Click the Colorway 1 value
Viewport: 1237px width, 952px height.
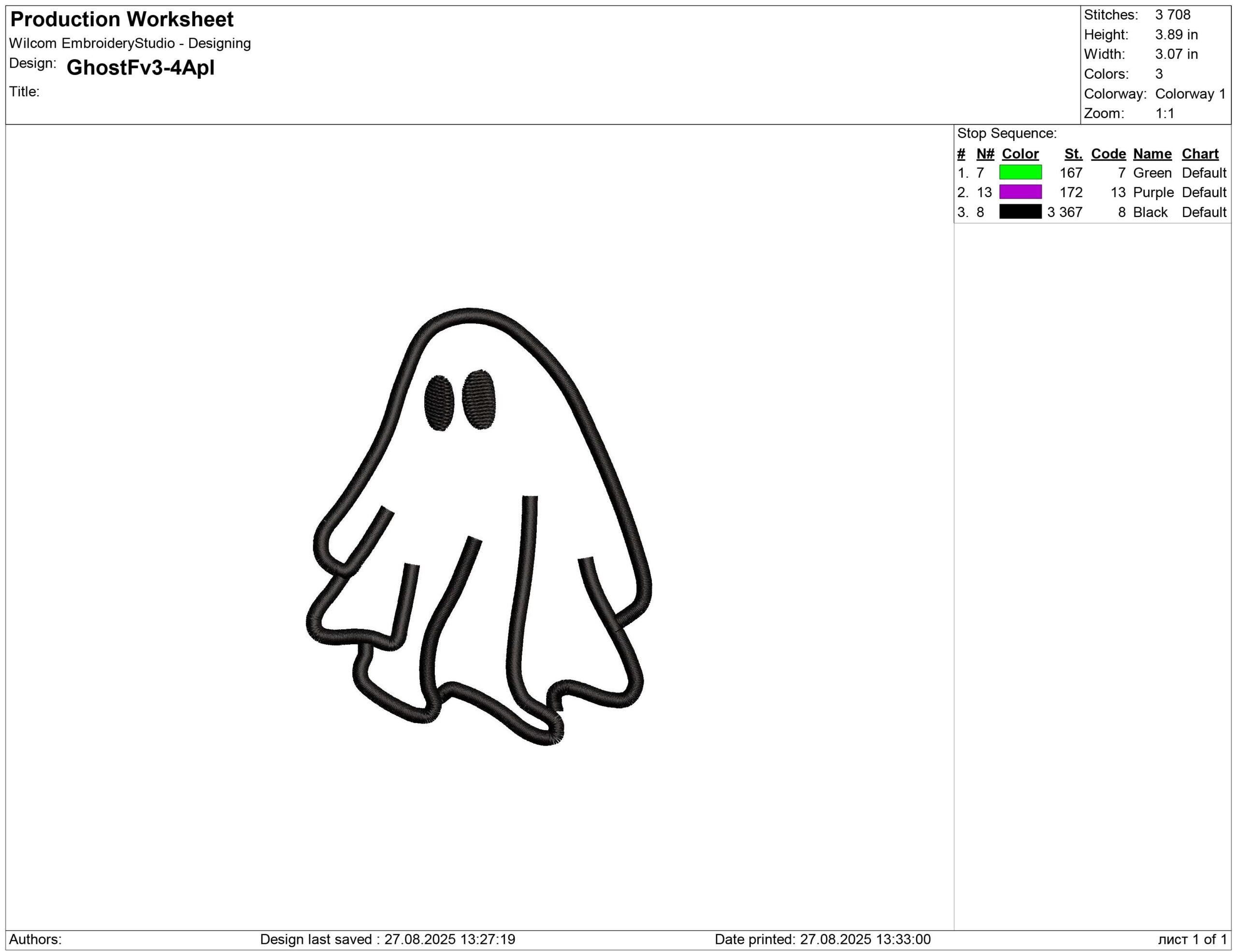point(1190,93)
